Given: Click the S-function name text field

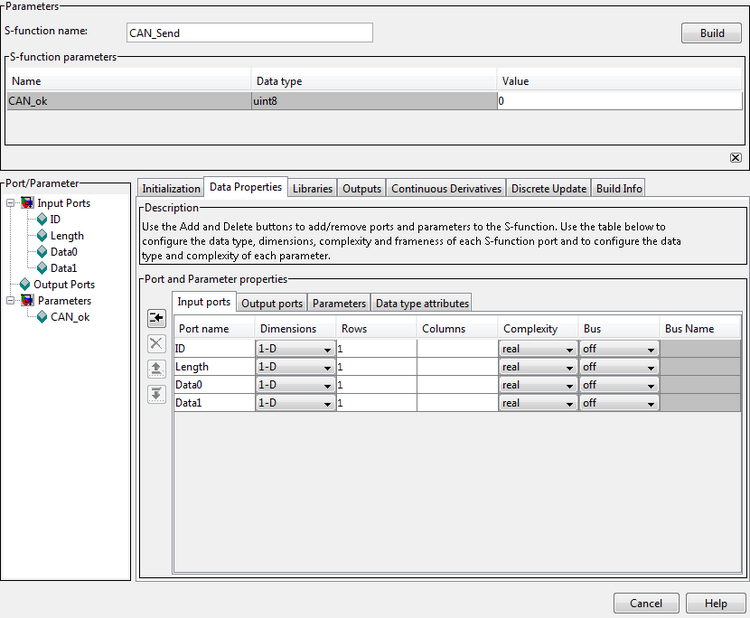Looking at the screenshot, I should pyautogui.click(x=250, y=33).
